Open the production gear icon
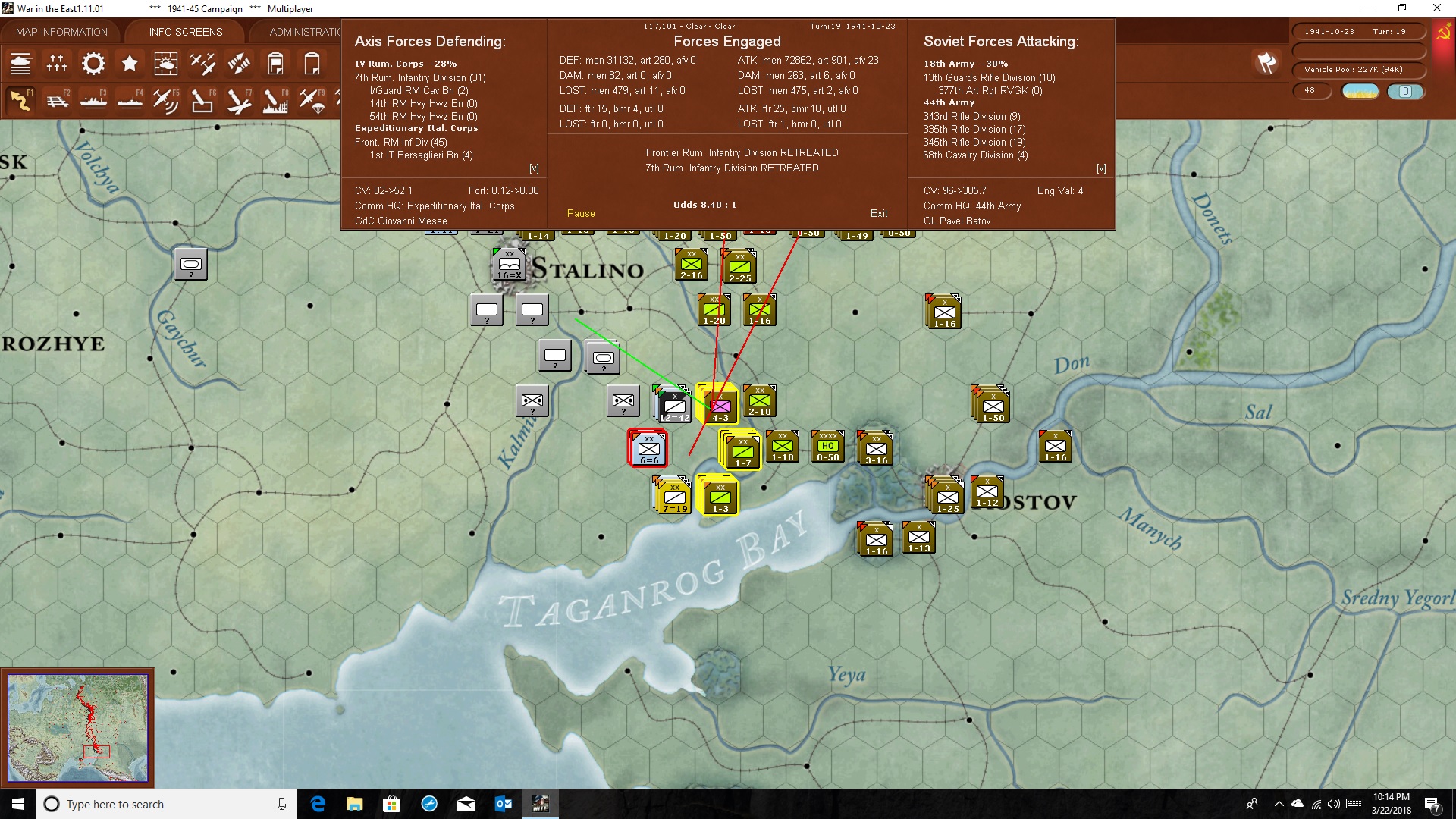Viewport: 1456px width, 819px height. (93, 64)
